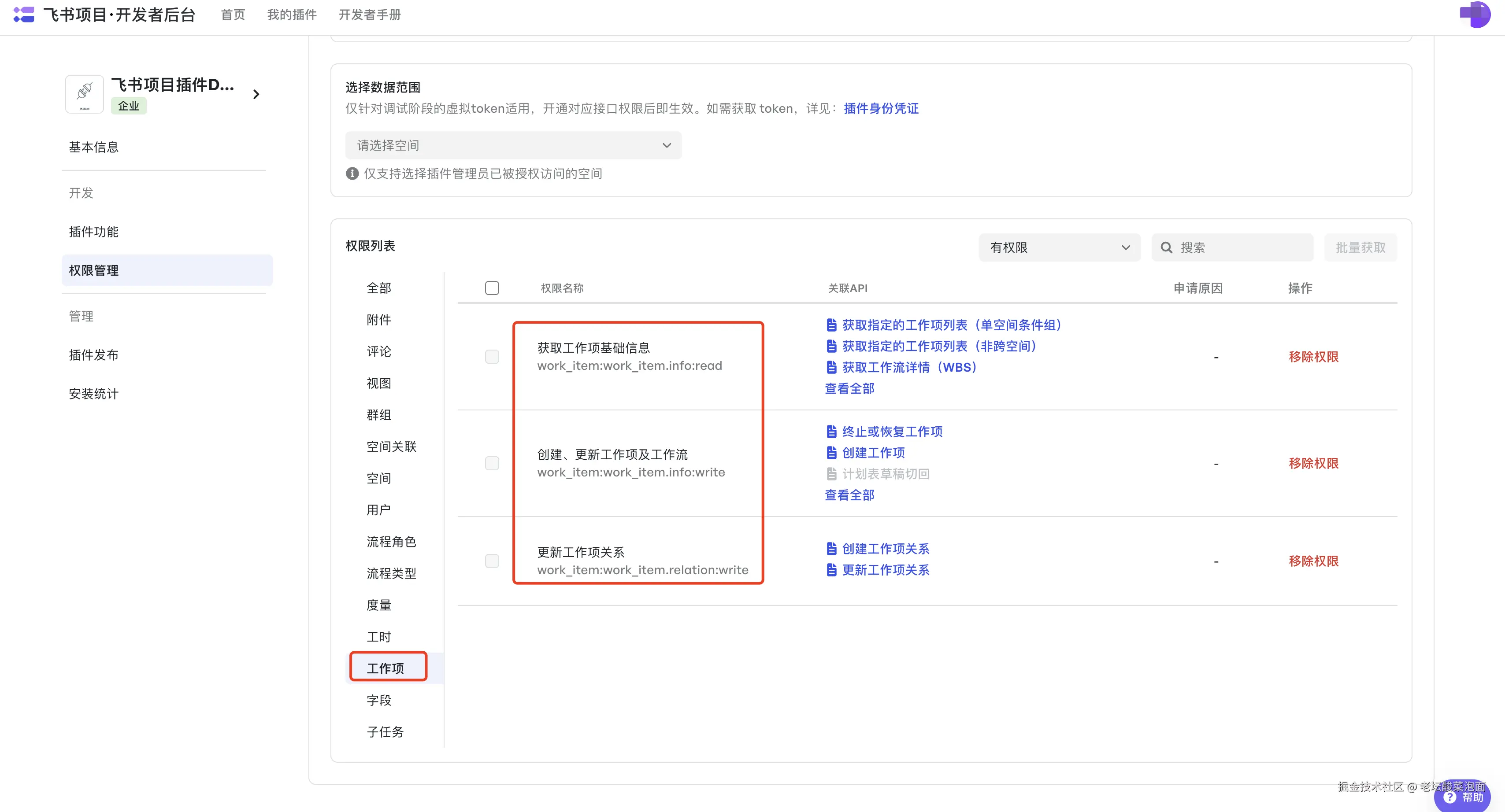Click document icon beside 获取工作流详情(WBS)
The image size is (1505, 812).
click(831, 367)
